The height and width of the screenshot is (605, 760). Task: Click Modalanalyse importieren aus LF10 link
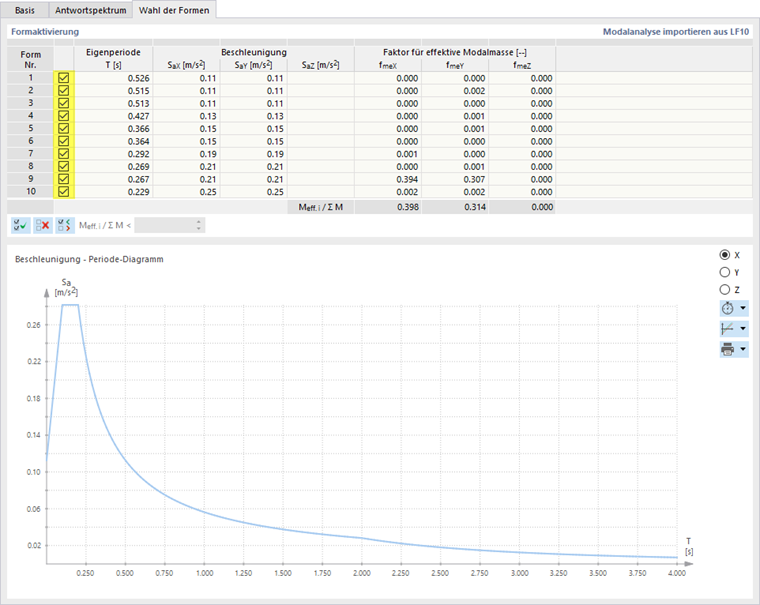pos(676,32)
